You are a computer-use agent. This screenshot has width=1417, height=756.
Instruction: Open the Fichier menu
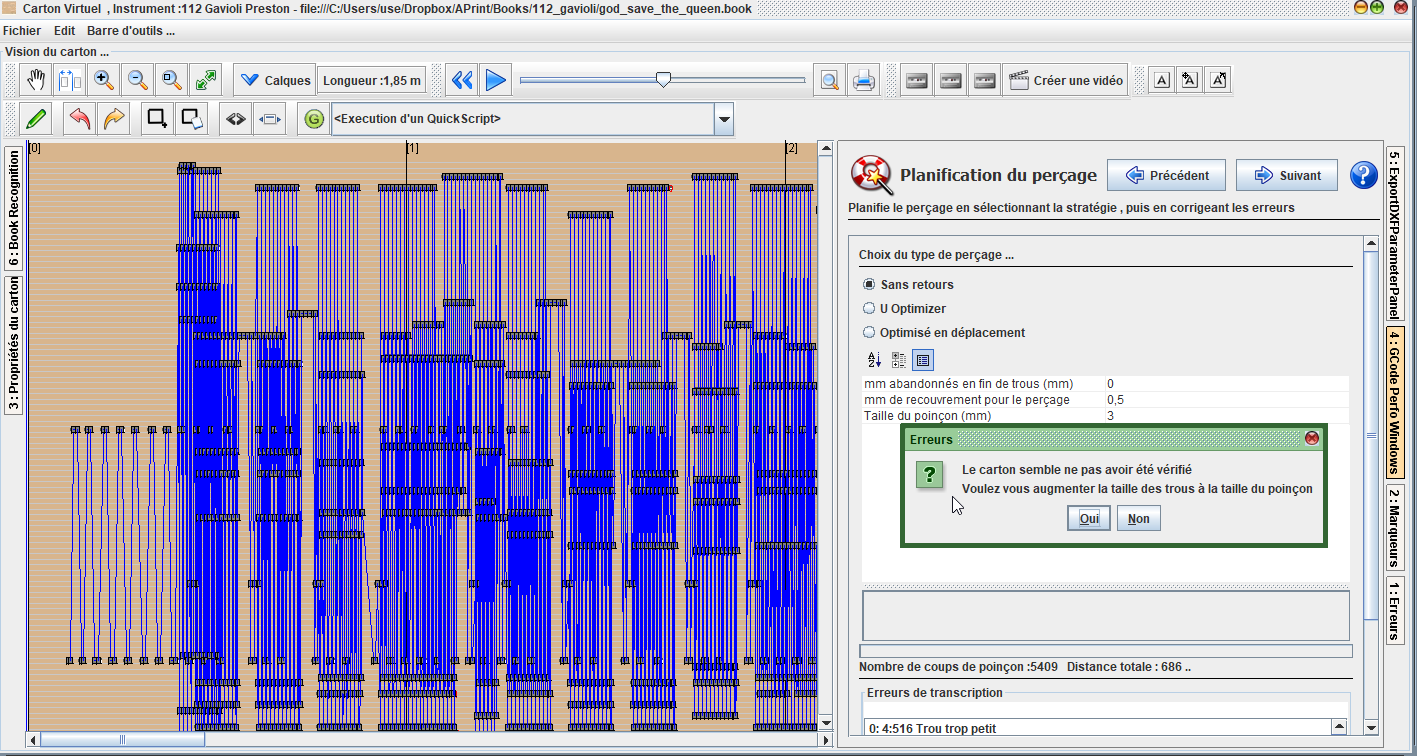[x=22, y=31]
